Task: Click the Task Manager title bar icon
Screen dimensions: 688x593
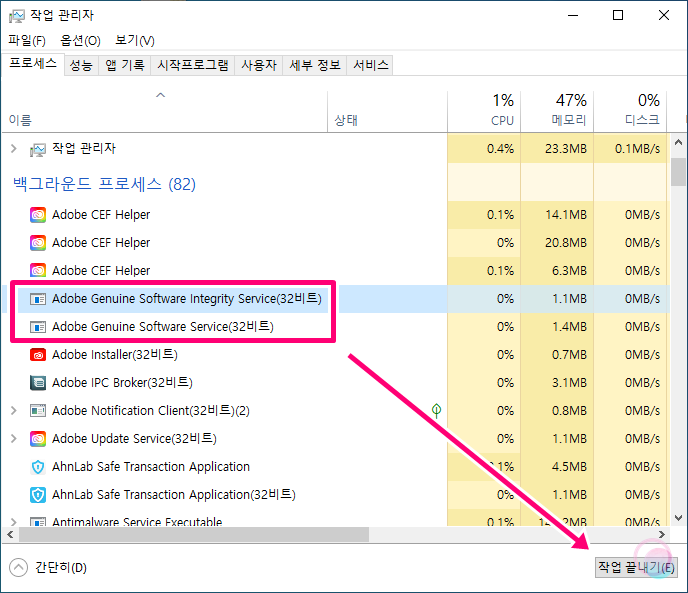Action: [x=17, y=16]
